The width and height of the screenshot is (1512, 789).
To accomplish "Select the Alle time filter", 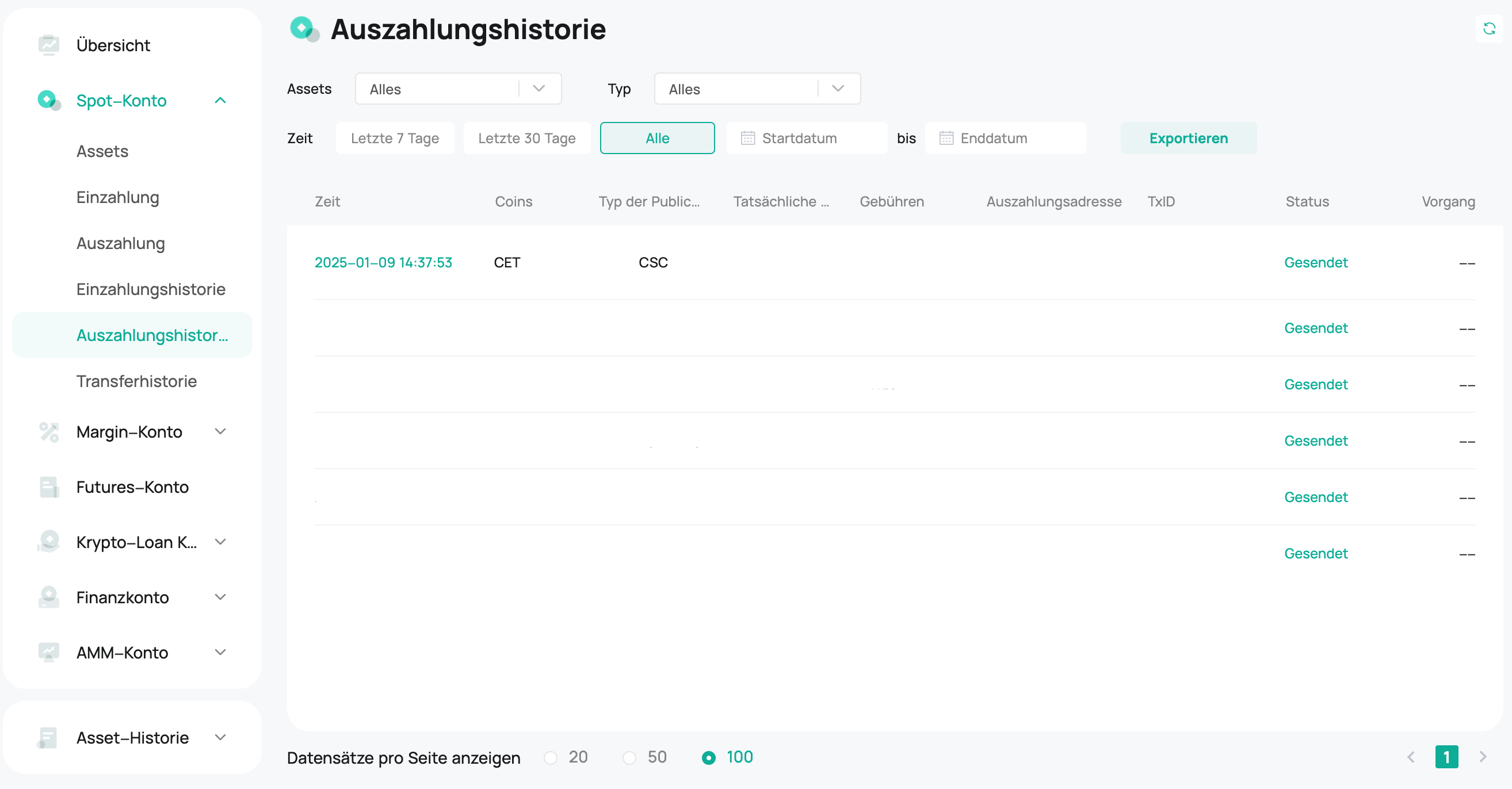I will [x=657, y=138].
